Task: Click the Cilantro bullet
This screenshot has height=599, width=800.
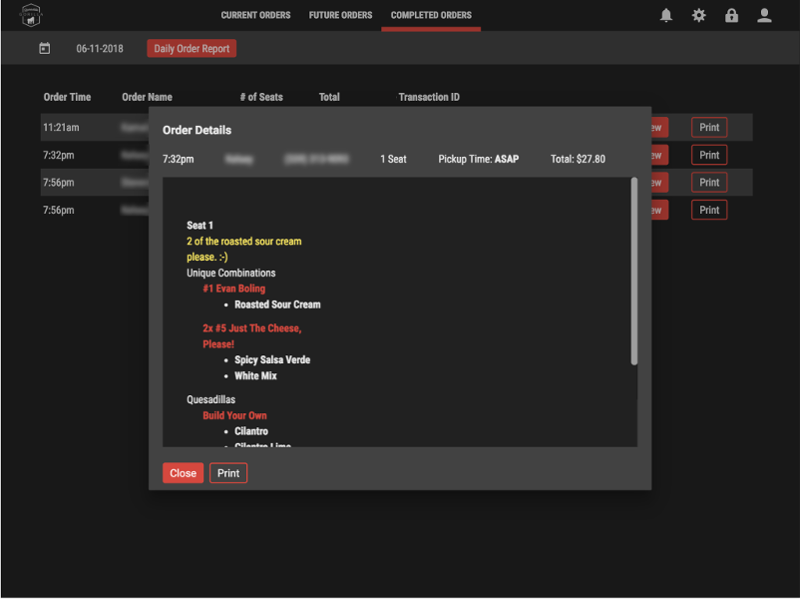Action: pyautogui.click(x=251, y=431)
